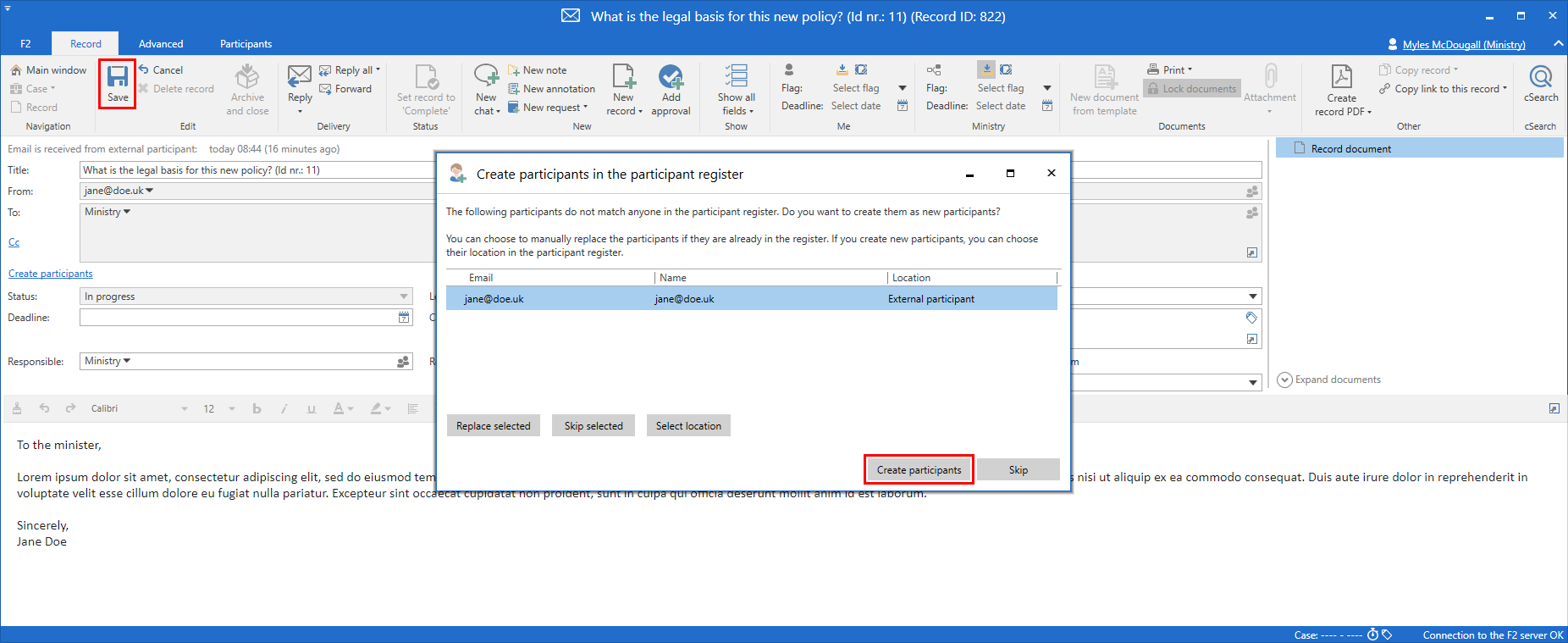
Task: Click the Create participants link
Action: pos(51,274)
